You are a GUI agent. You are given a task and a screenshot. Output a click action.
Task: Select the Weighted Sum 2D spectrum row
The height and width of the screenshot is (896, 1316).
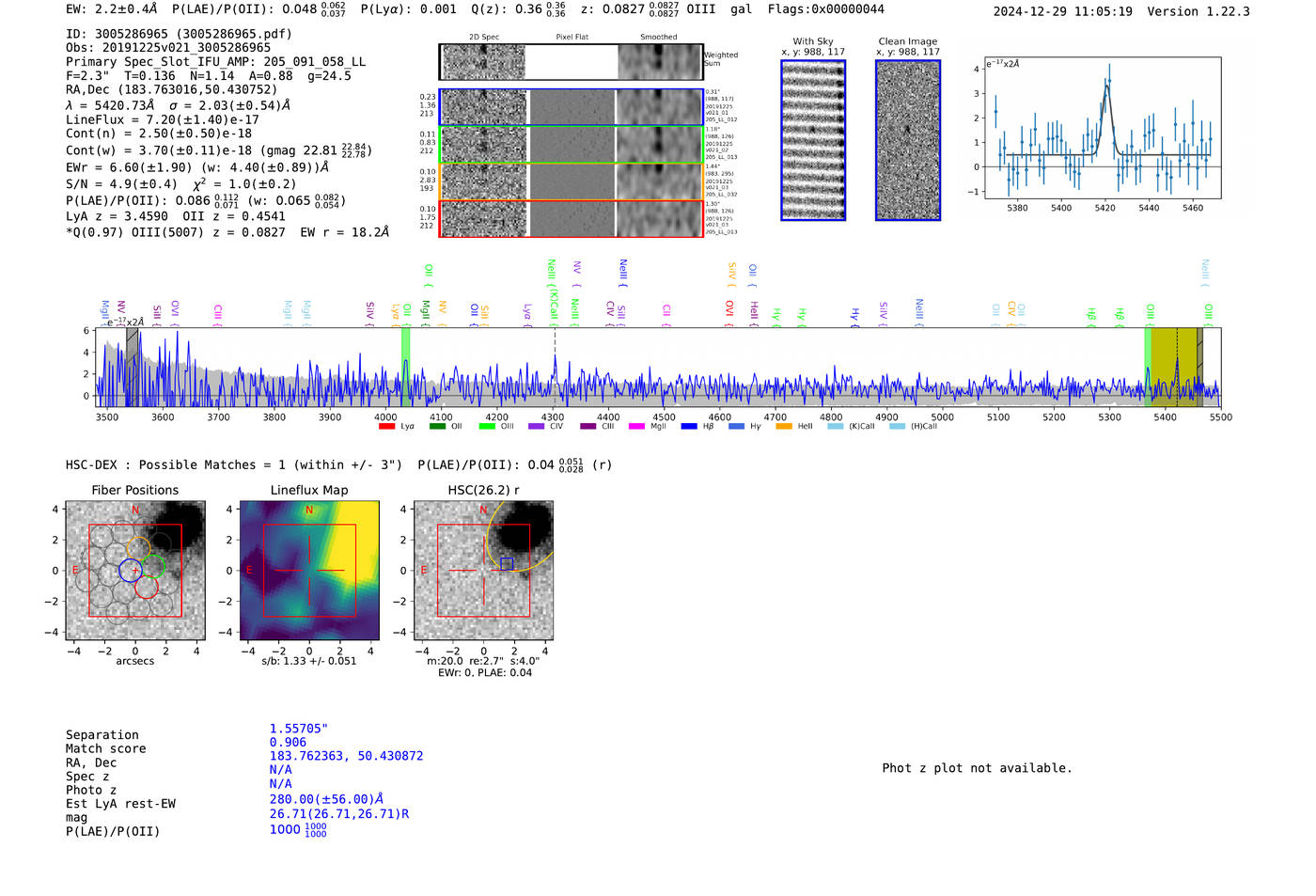[572, 62]
